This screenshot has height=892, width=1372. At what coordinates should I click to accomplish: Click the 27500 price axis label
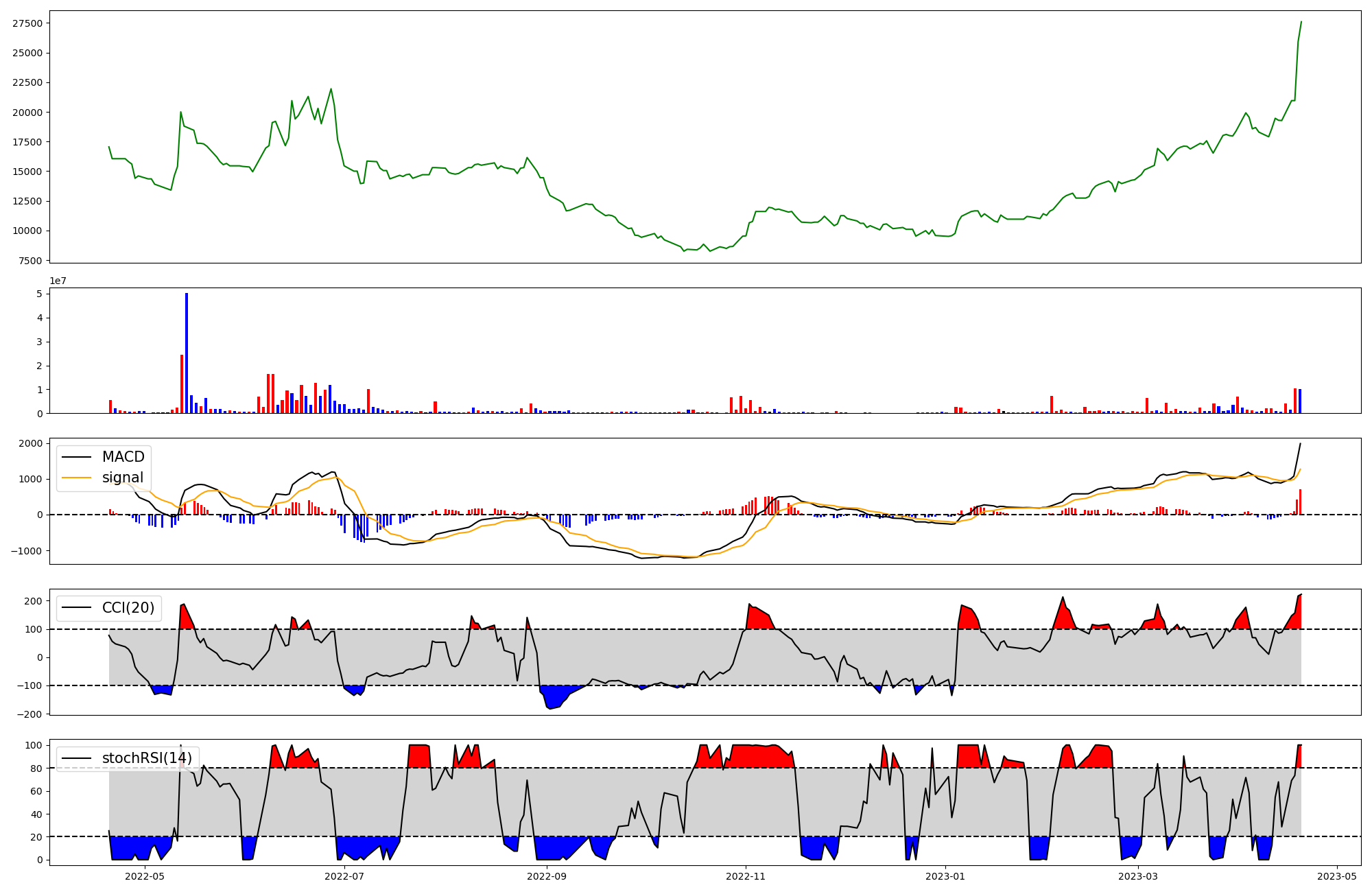click(x=27, y=23)
